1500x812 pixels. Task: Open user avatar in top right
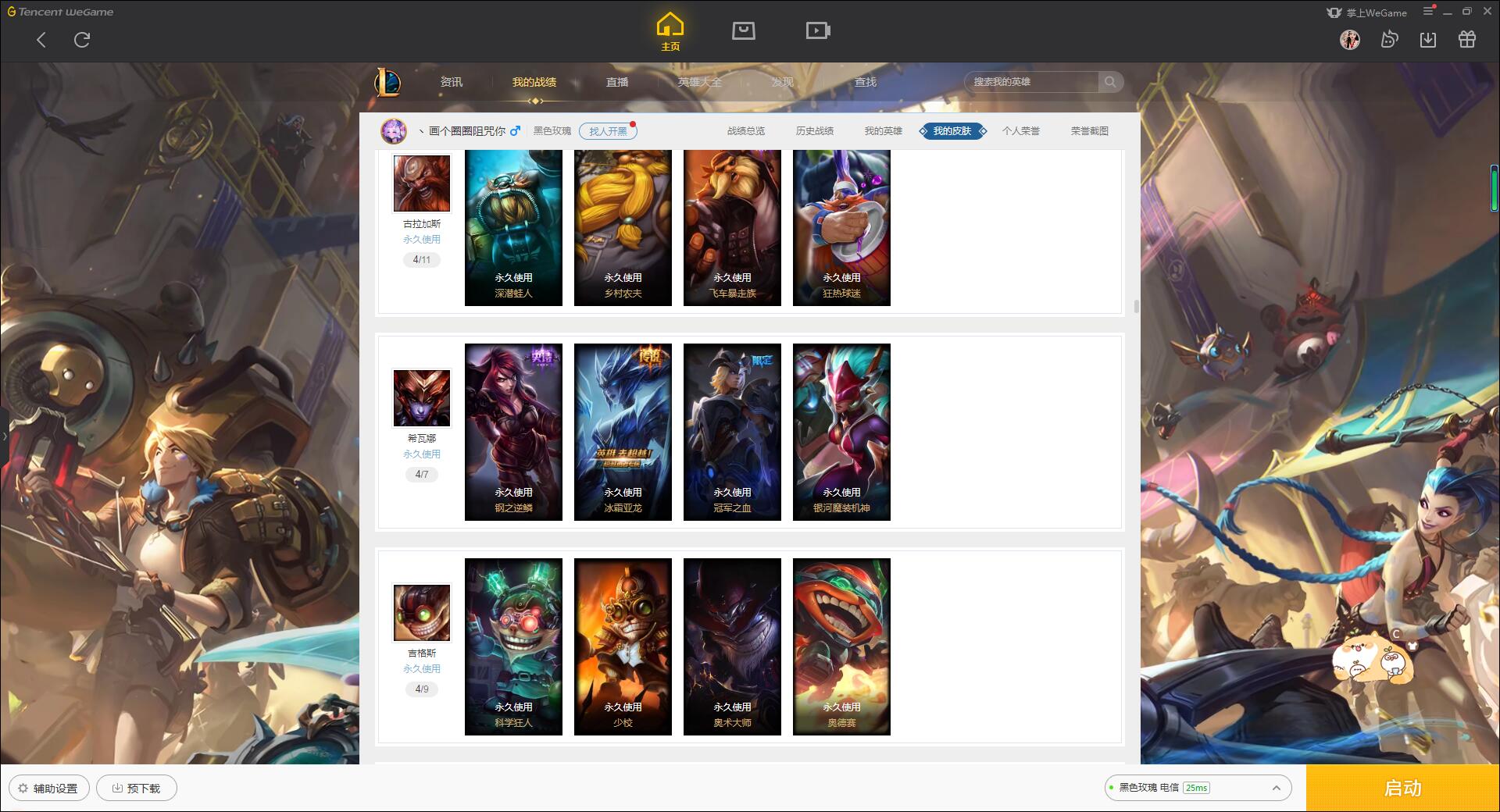(1350, 39)
